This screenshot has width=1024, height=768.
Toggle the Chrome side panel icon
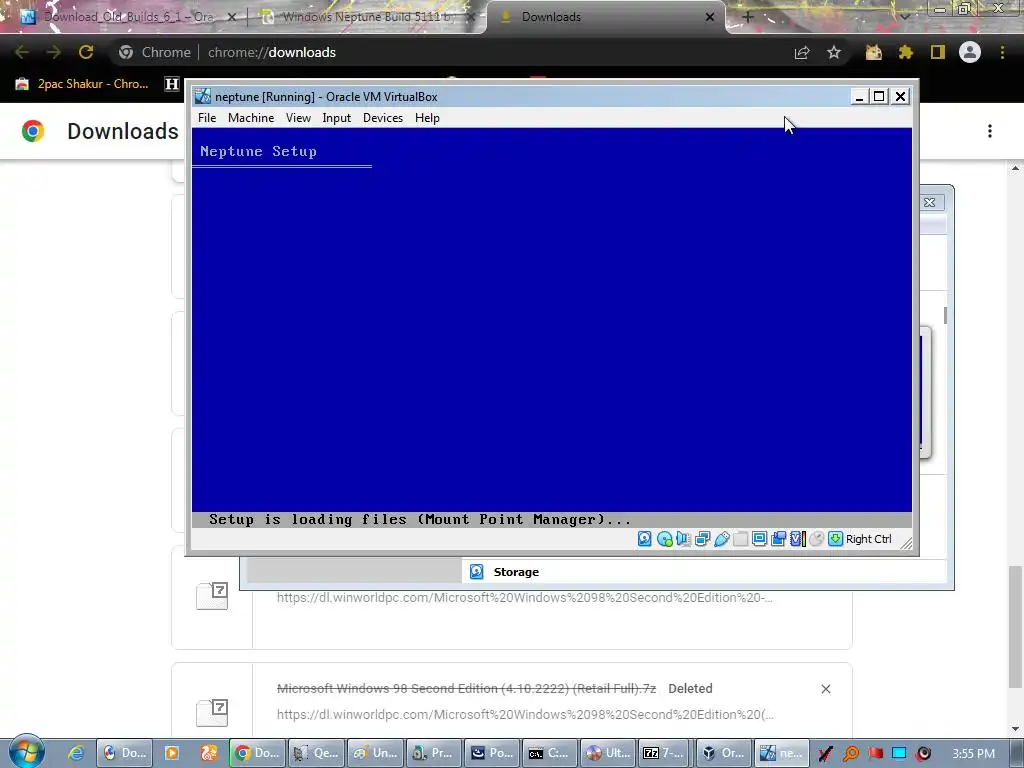[x=937, y=52]
